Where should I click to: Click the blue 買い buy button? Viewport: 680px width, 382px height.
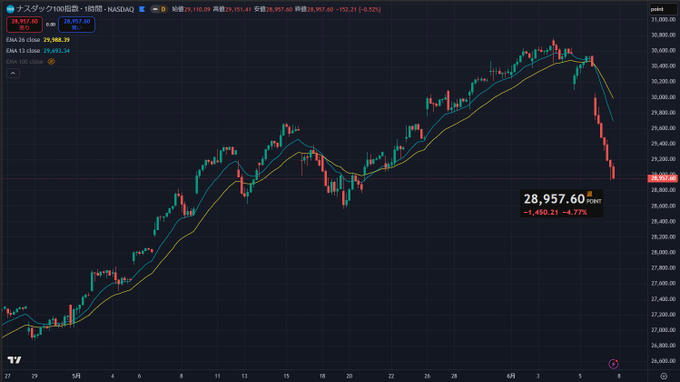[77, 24]
